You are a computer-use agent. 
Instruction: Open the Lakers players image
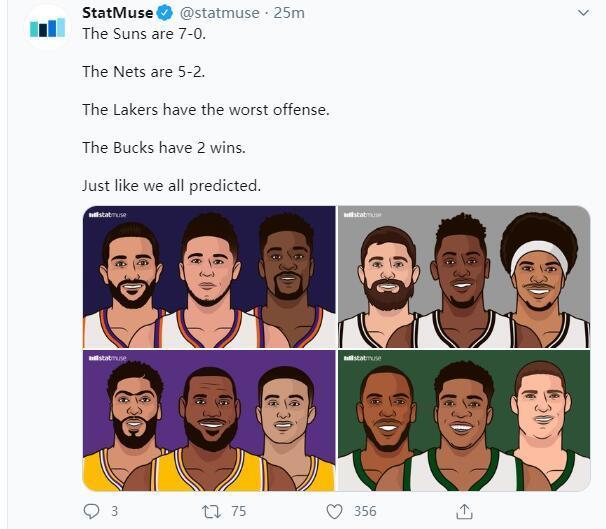[x=209, y=421]
